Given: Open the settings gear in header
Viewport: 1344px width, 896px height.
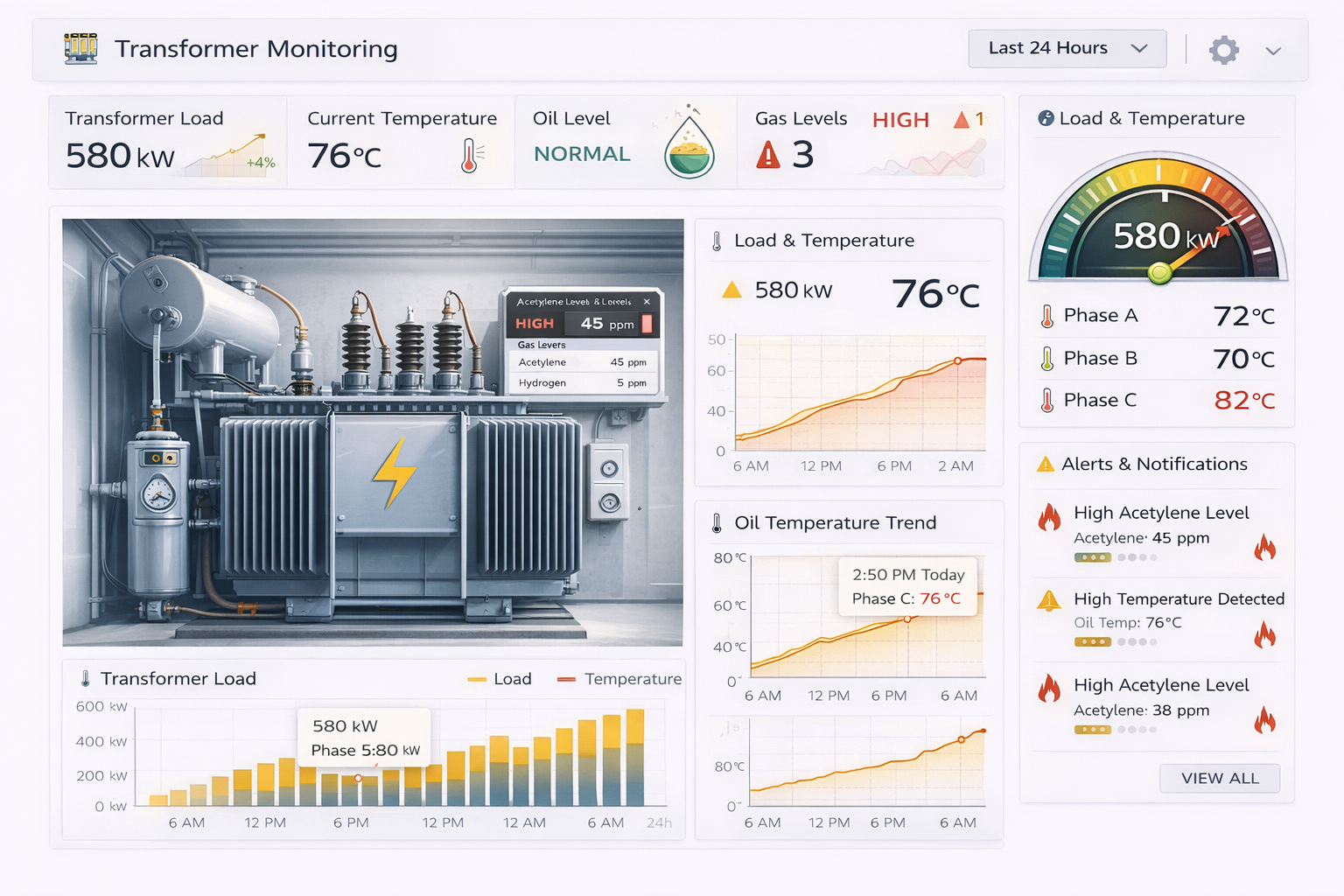Looking at the screenshot, I should point(1223,50).
